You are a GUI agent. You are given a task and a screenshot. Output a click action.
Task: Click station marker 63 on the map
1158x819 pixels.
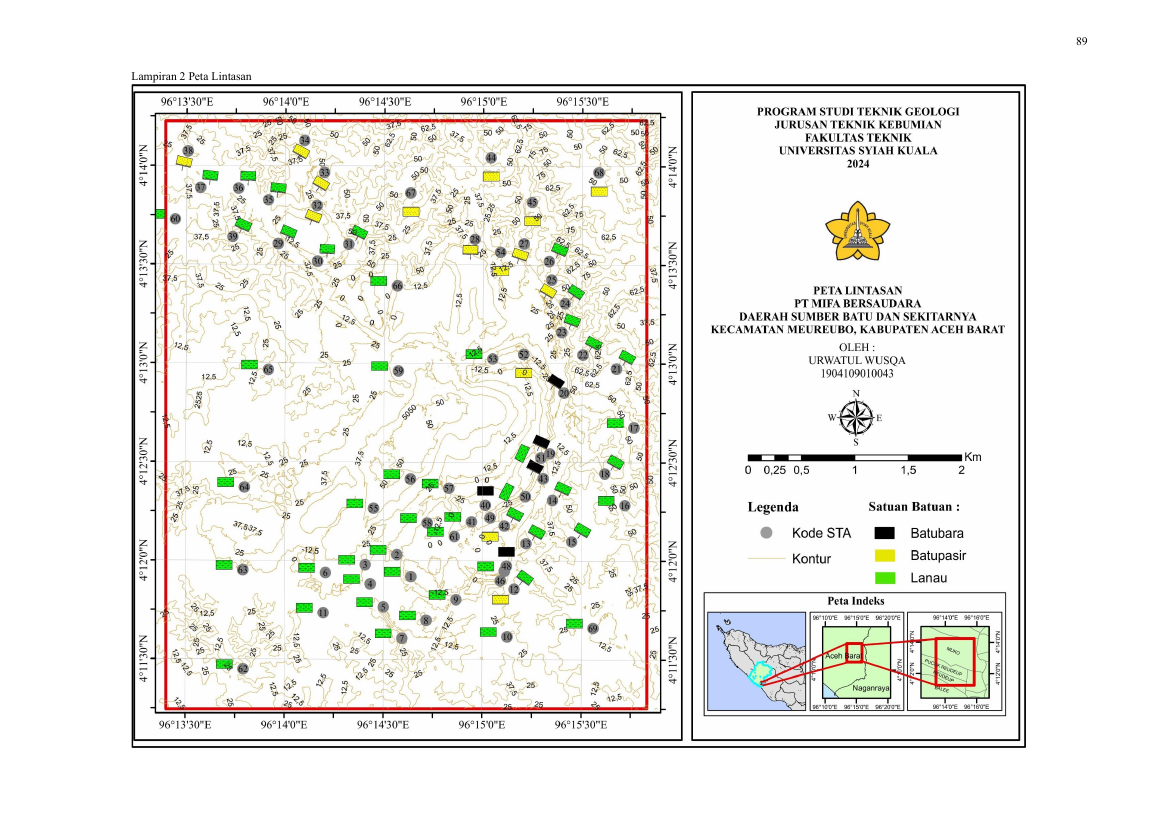coord(243,569)
